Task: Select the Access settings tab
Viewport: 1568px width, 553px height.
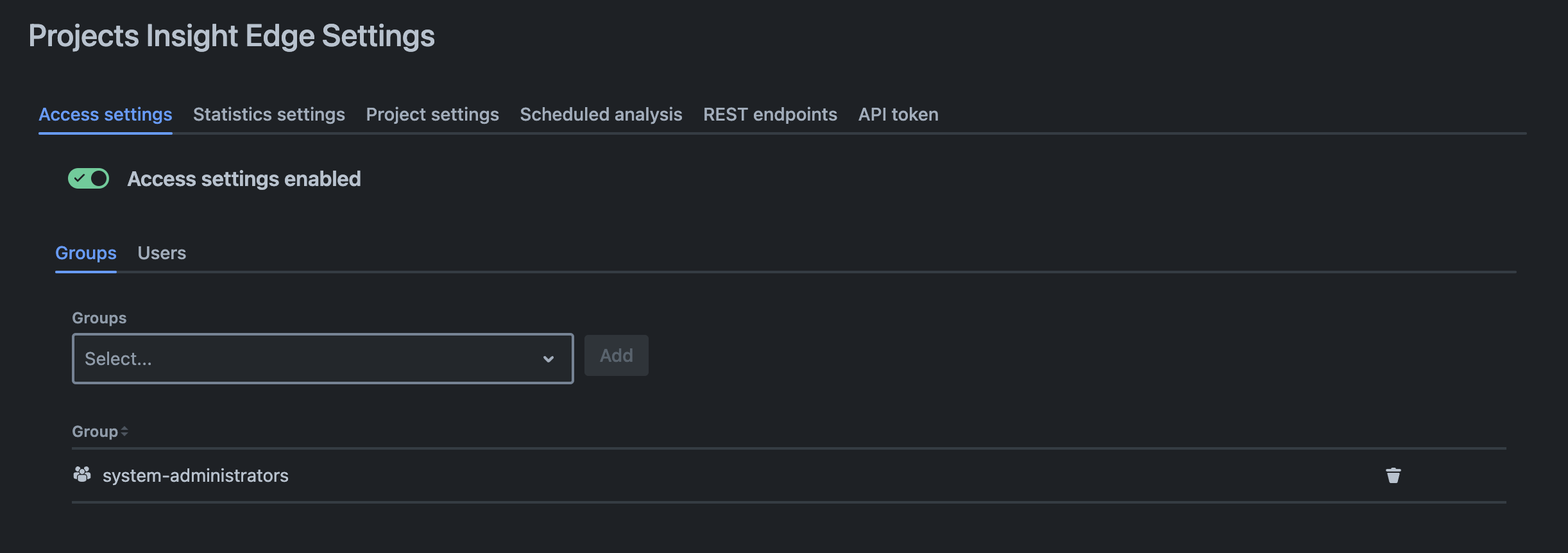Action: pos(105,114)
